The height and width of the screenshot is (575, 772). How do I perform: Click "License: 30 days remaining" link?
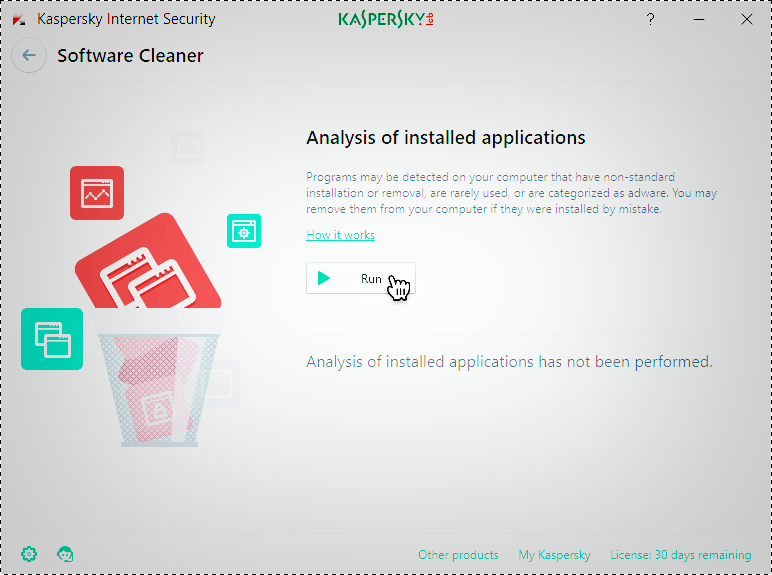click(680, 555)
